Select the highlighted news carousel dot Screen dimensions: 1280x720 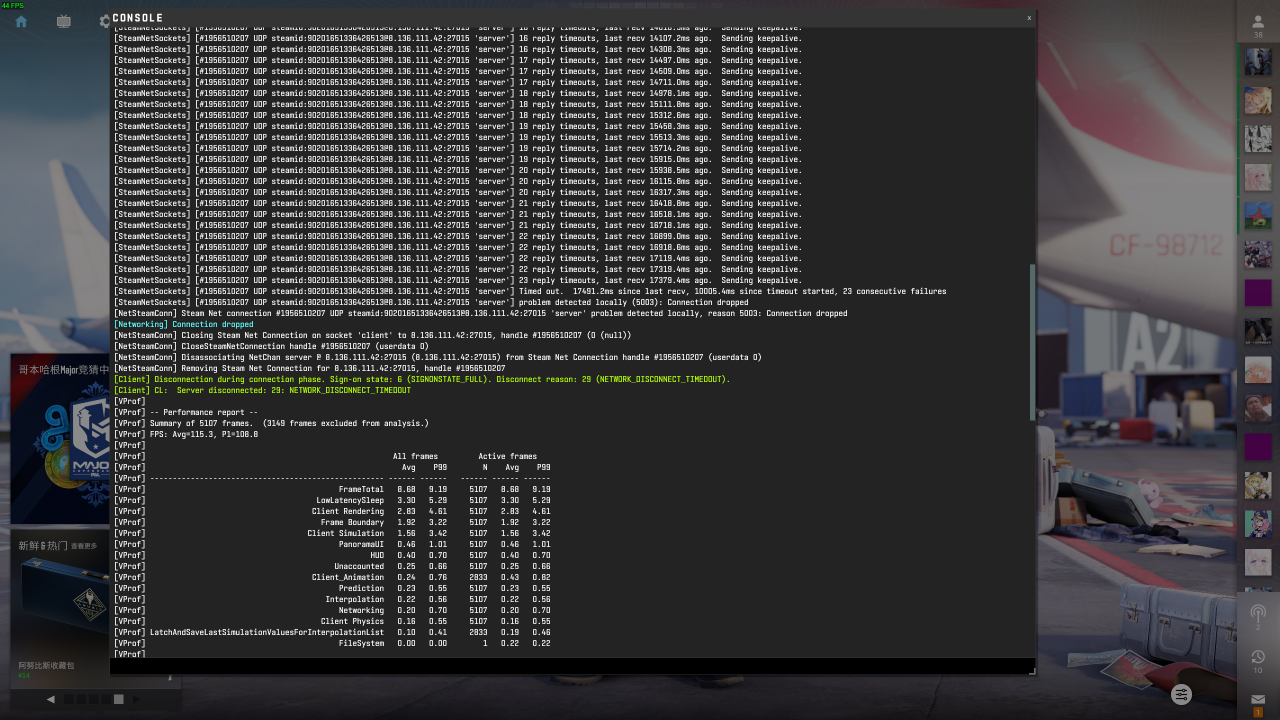(119, 699)
